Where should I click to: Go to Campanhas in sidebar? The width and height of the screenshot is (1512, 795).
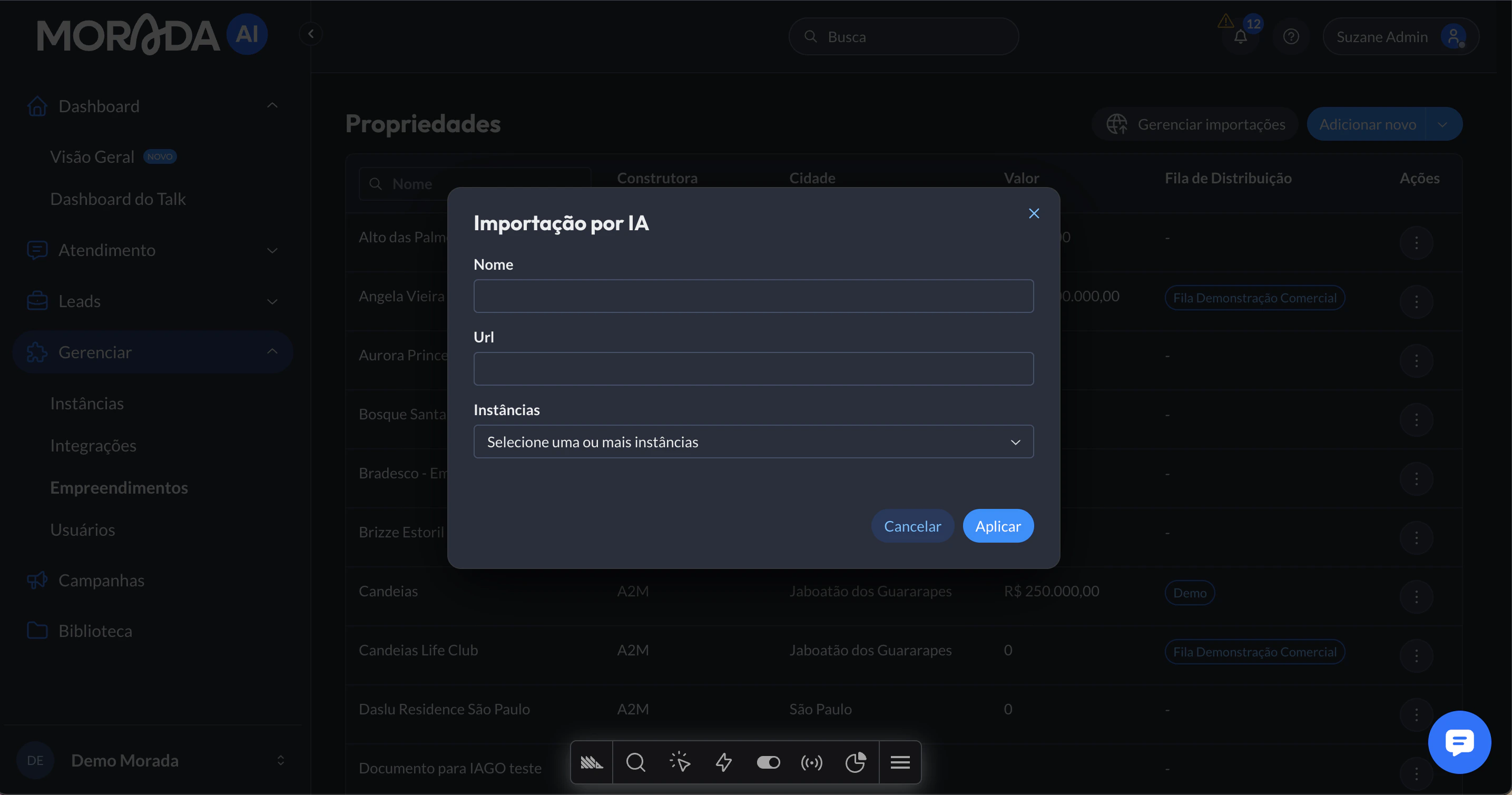click(x=101, y=580)
